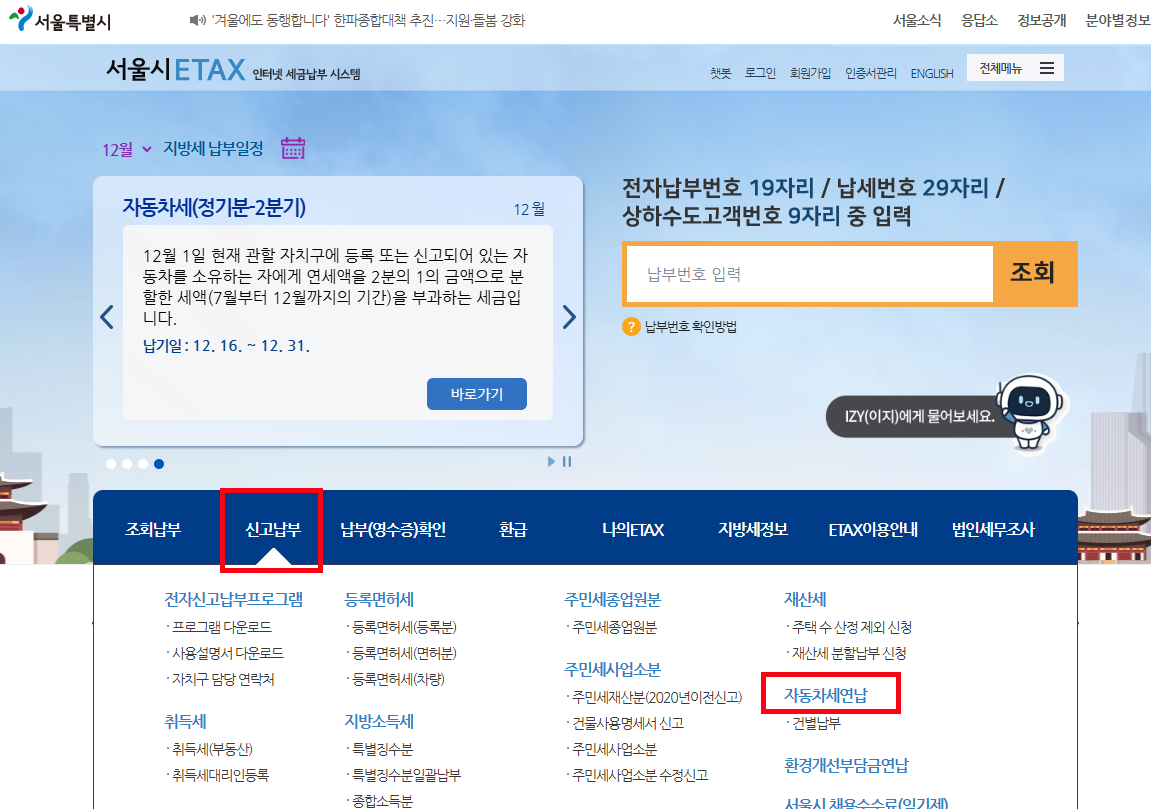This screenshot has height=809, width=1151.
Task: Click the 로그인 login link
Action: (761, 72)
